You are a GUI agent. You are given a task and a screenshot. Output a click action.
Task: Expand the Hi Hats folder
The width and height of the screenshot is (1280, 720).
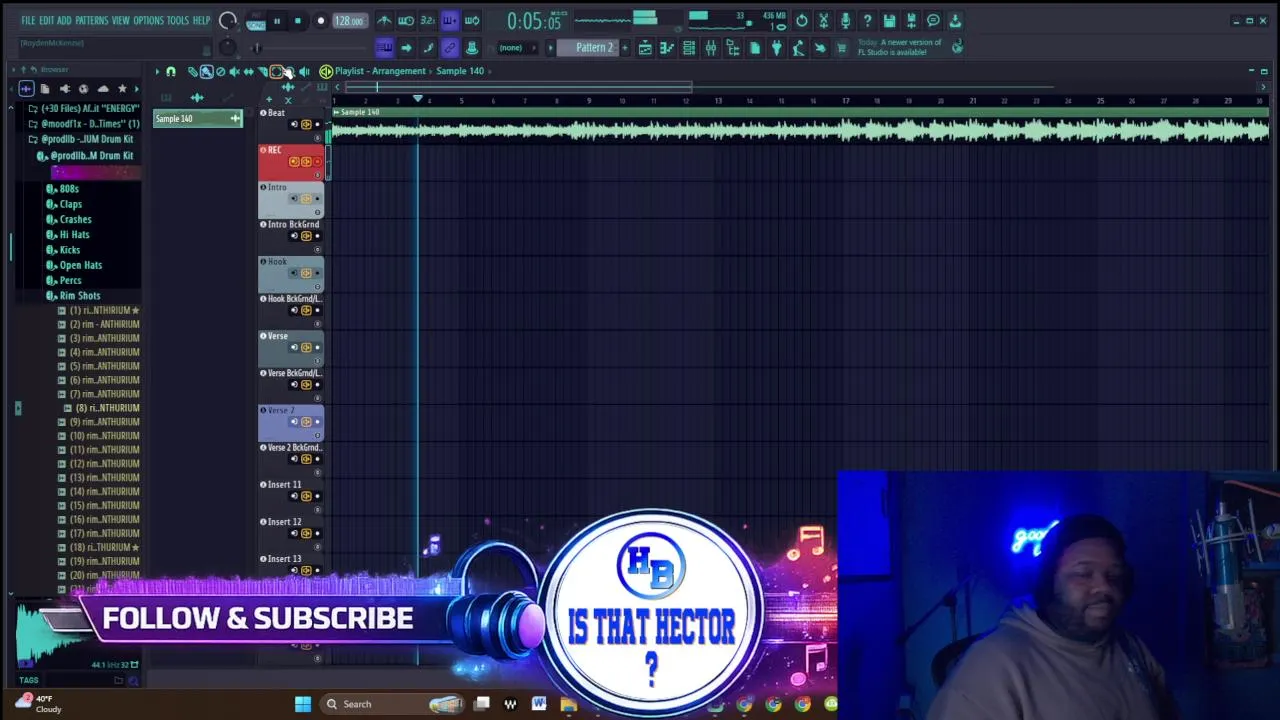(68, 235)
